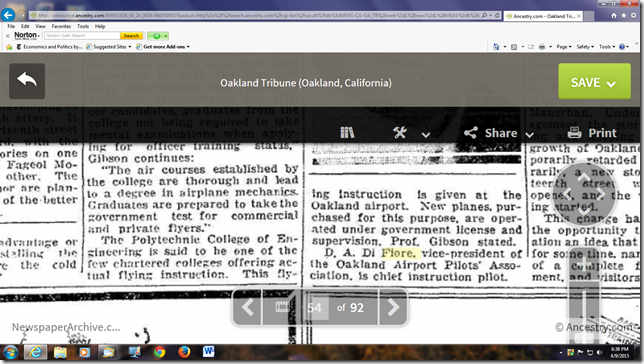Image resolution: width=644 pixels, height=364 pixels.
Task: Click the command bar printer icon
Action: coord(542,47)
